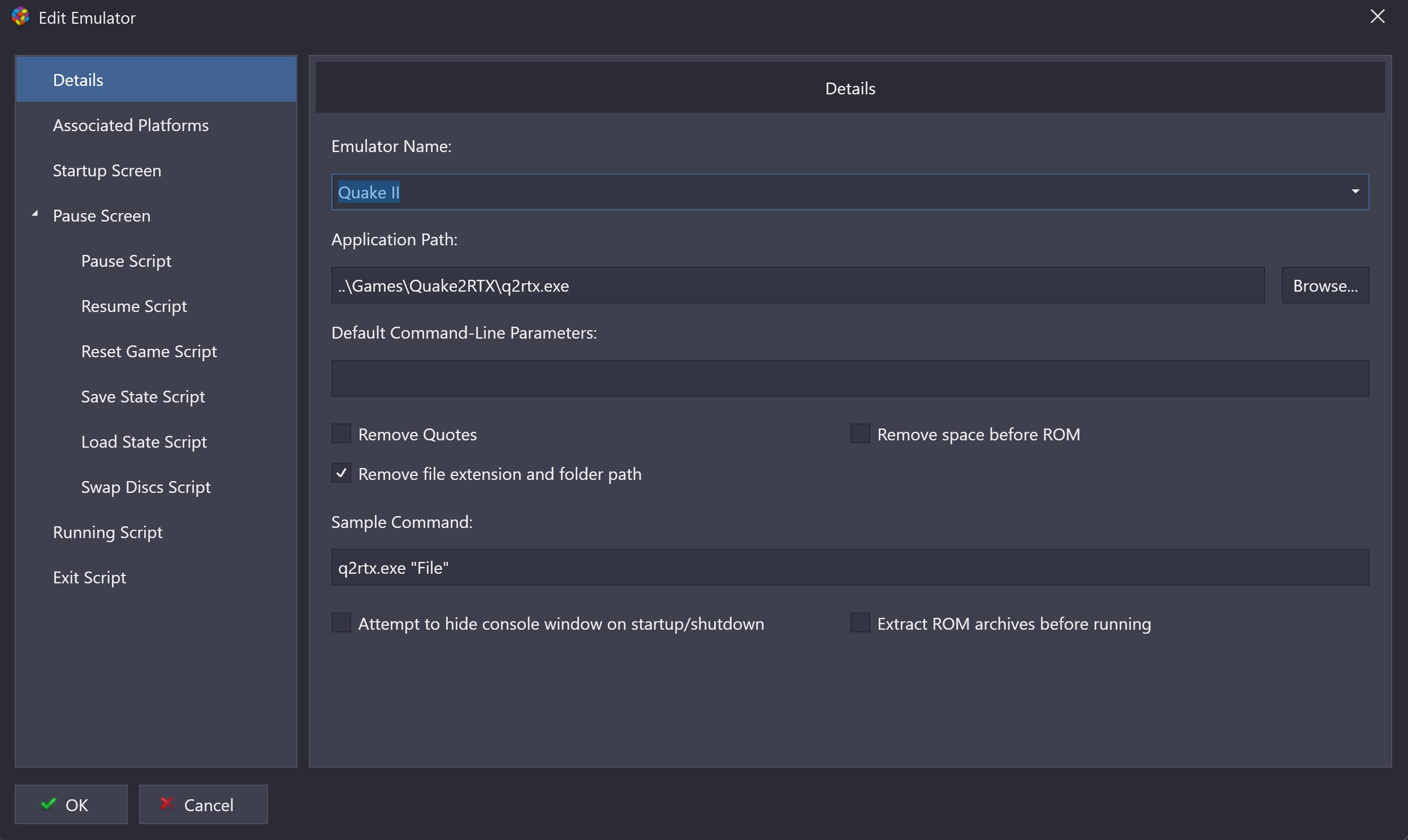
Task: Click the Application Path text field
Action: pos(798,285)
